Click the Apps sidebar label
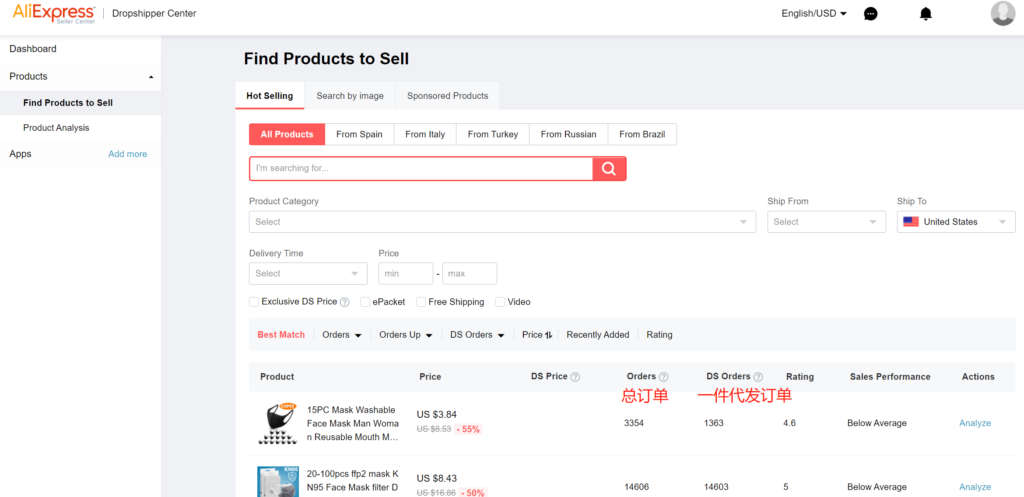The width and height of the screenshot is (1024, 497). 20,154
